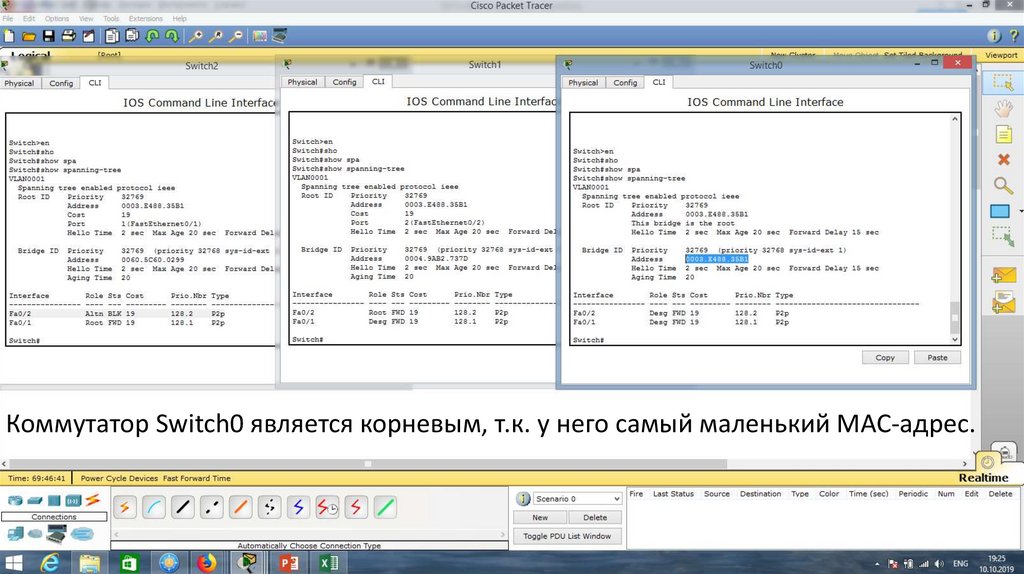Choose the Add Complex PDU envelope
Image resolution: width=1024 pixels, height=574 pixels.
1002,302
